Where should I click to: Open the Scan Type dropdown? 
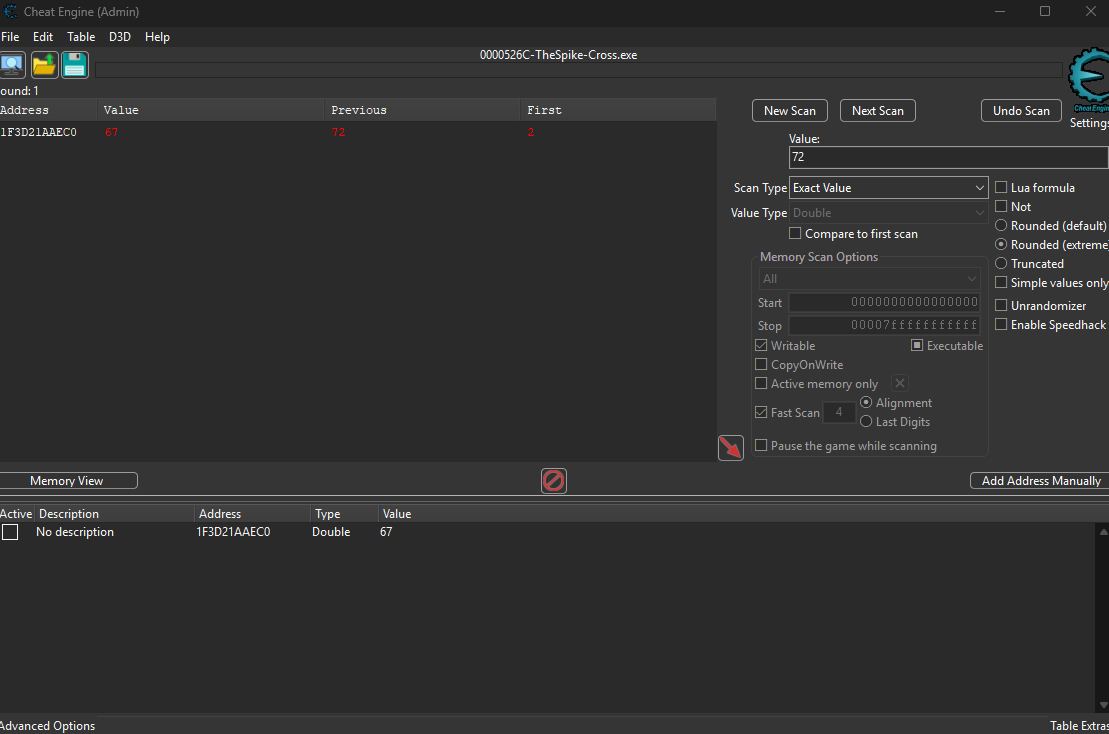point(888,188)
